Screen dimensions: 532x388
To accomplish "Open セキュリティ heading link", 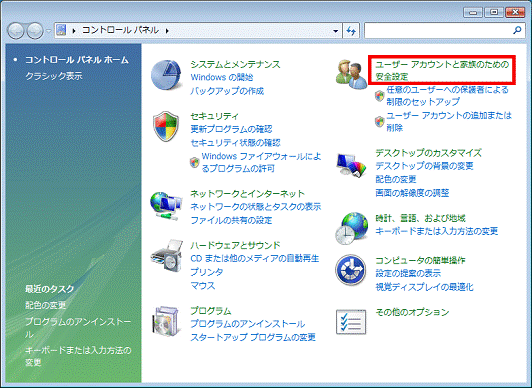I will coord(214,116).
